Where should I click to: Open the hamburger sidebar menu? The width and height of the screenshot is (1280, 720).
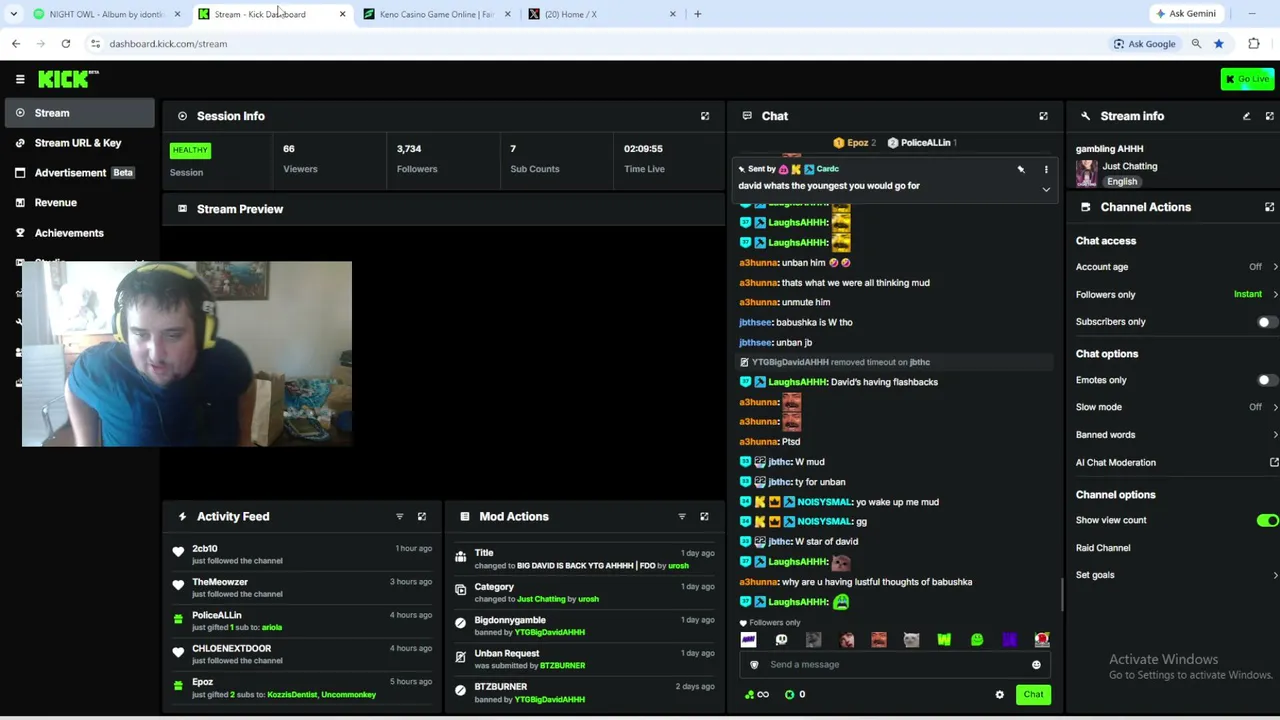pyautogui.click(x=20, y=79)
